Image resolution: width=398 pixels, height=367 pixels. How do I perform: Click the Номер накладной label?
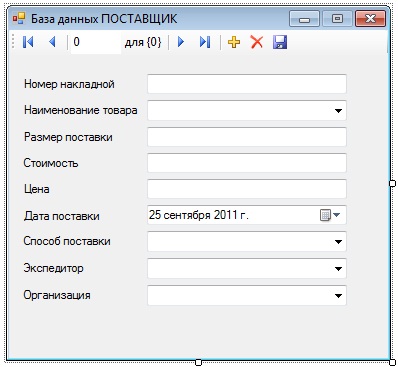(x=69, y=84)
